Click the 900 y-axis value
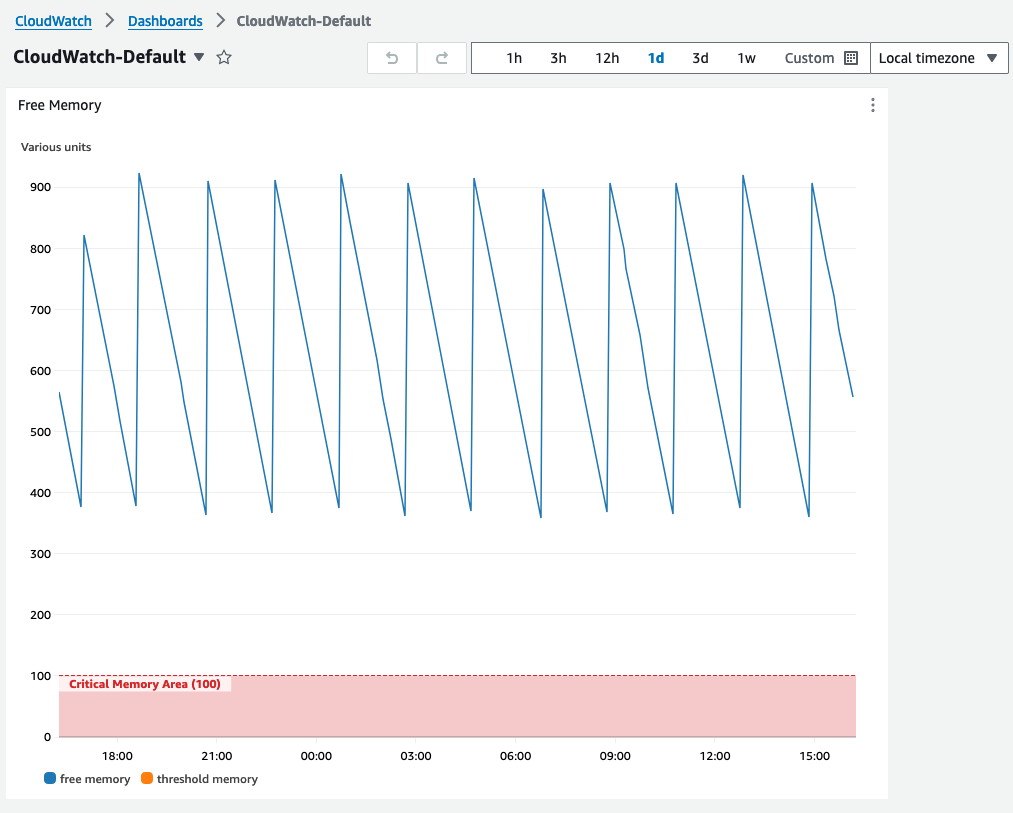The width and height of the screenshot is (1013, 813). pos(40,187)
